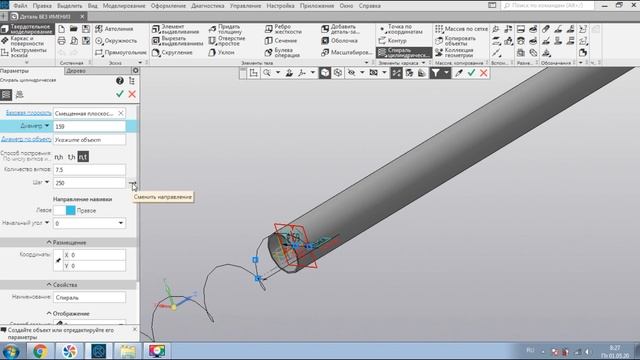The height and width of the screenshot is (360, 640).
Task: Open file folder icon in Системная
Action: click(x=73, y=29)
